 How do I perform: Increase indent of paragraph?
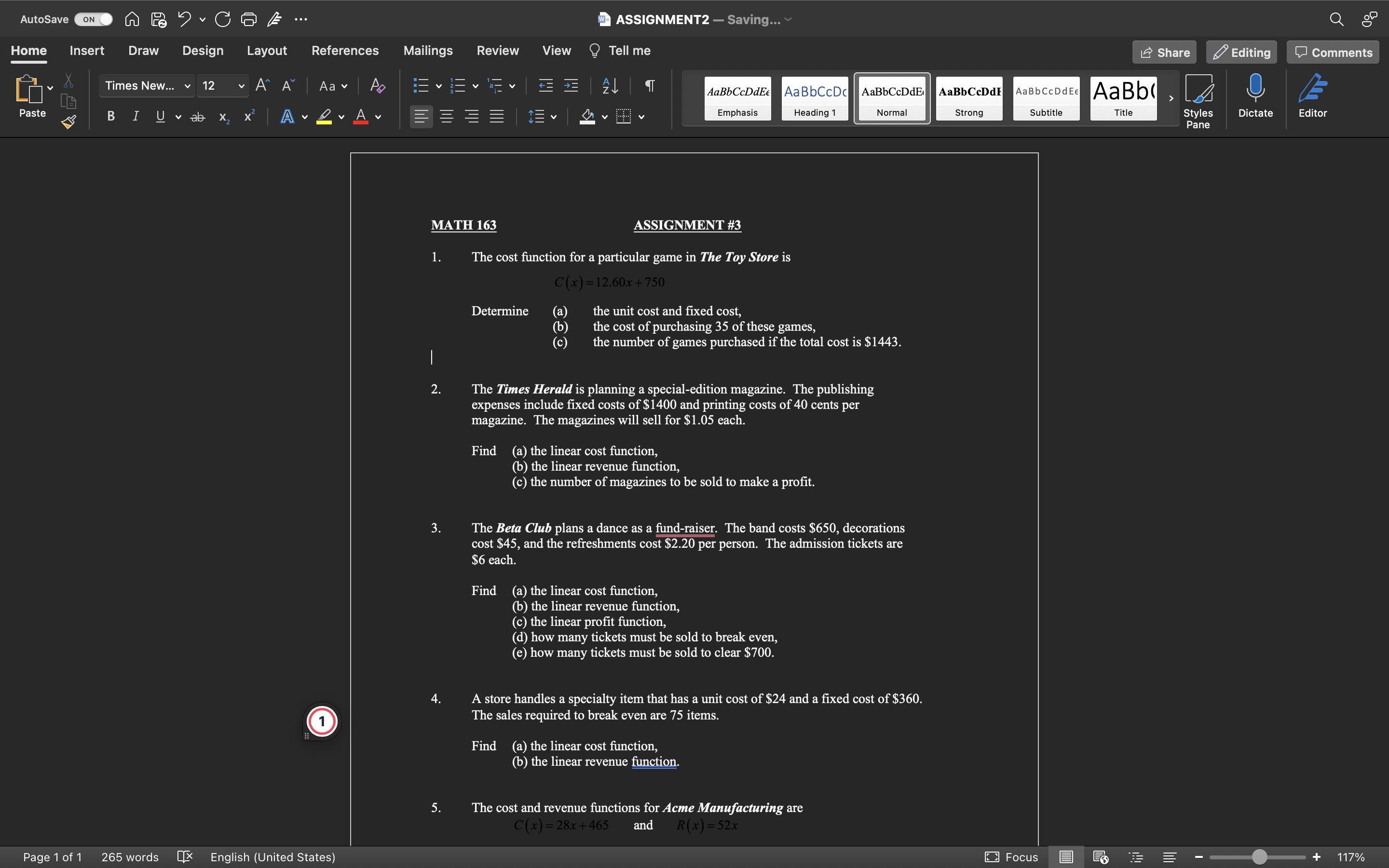(571, 86)
